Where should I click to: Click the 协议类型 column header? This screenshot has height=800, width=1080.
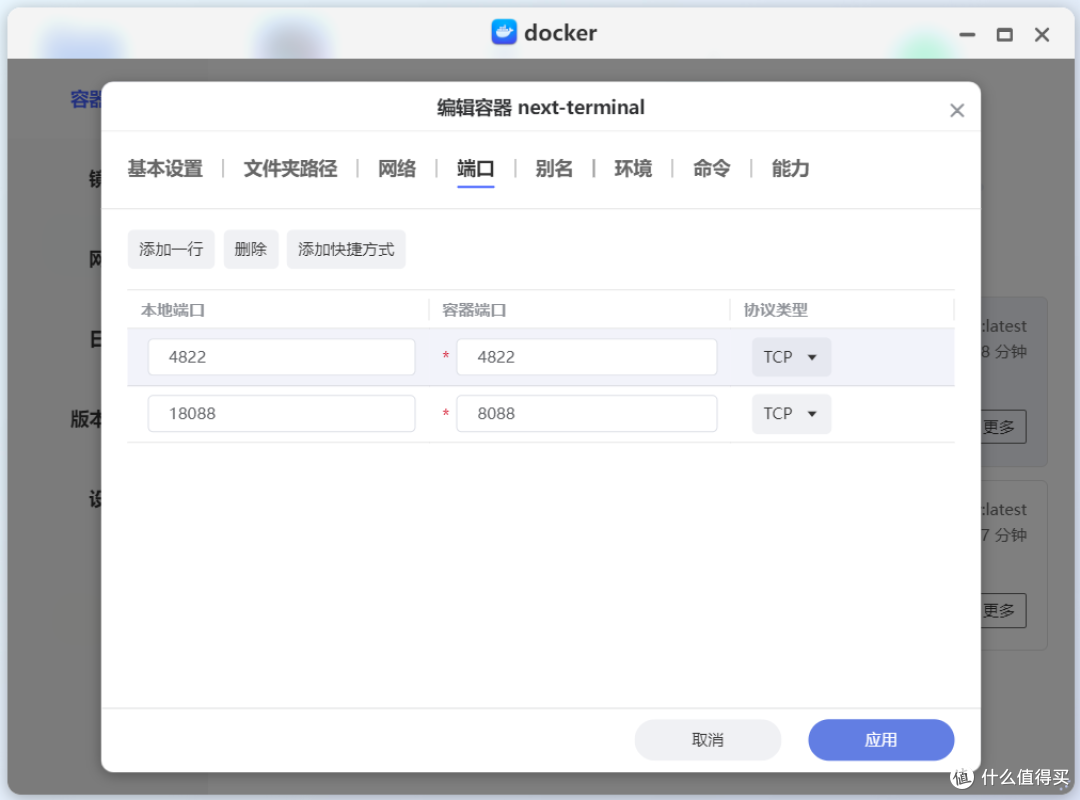[x=776, y=310]
